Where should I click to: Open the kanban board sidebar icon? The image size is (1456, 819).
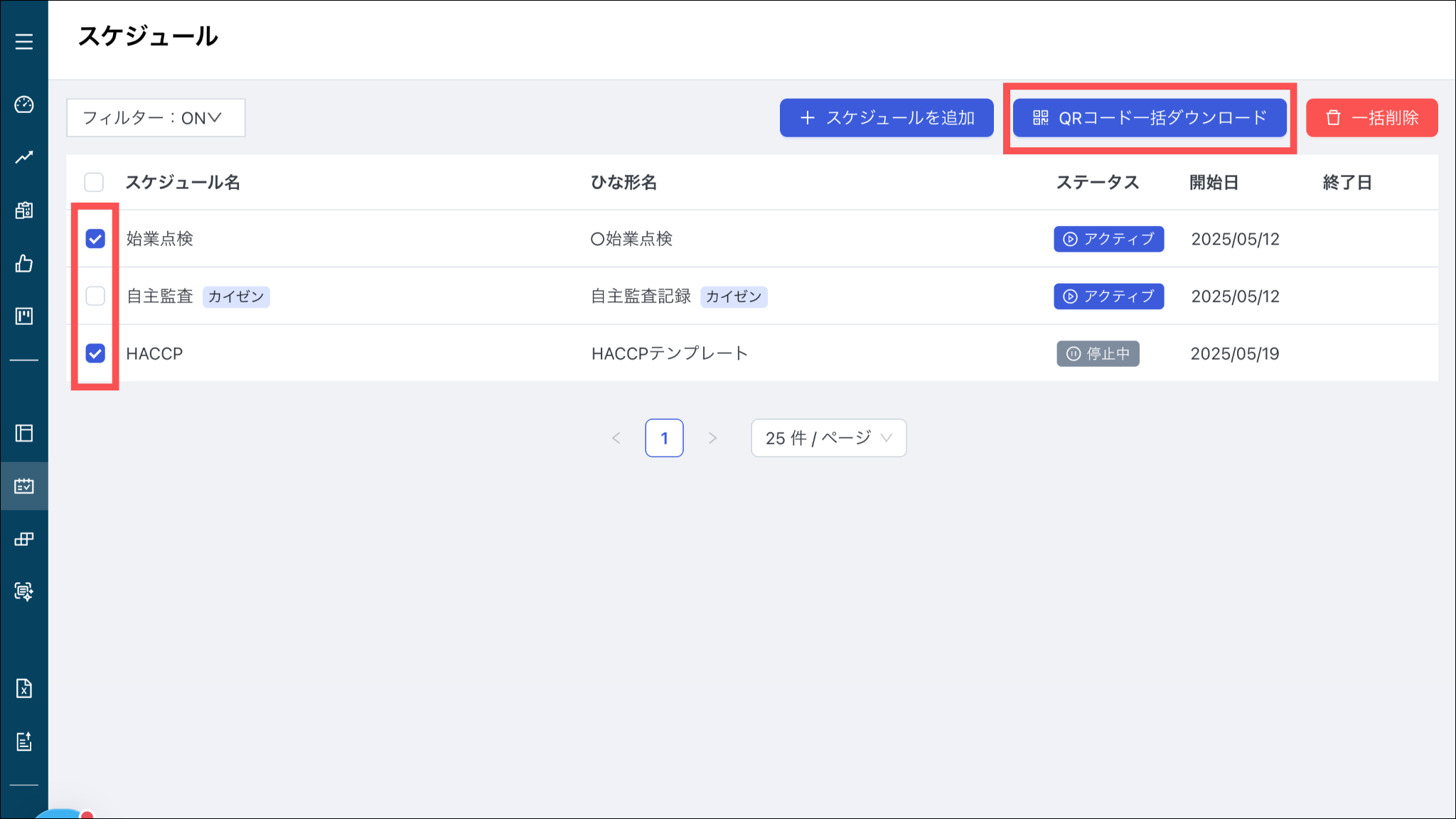pyautogui.click(x=24, y=316)
